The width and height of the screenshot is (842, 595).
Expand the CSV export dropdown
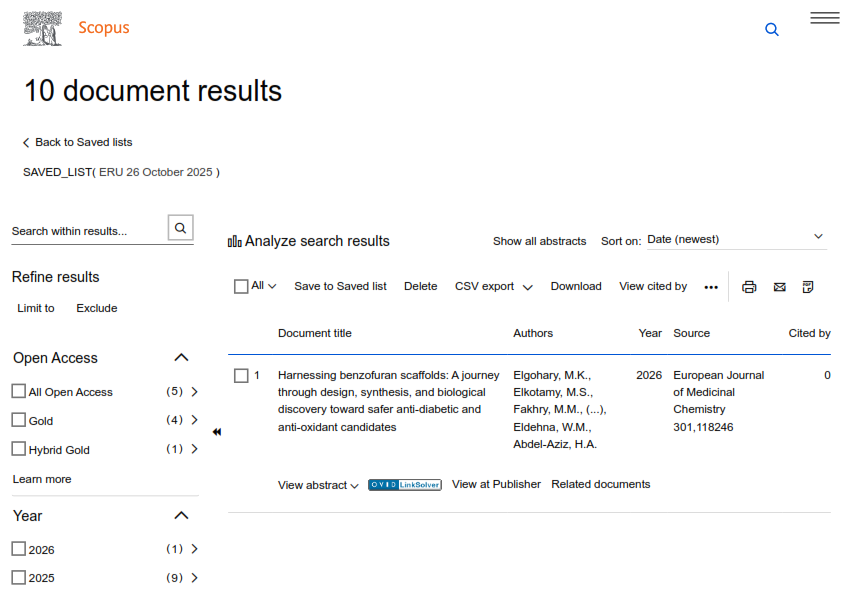(x=493, y=287)
